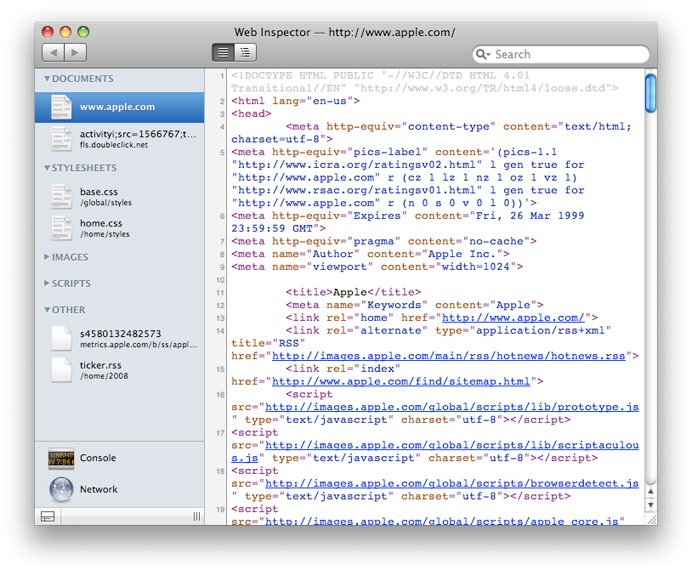Open the home.css stylesheet
692x573 pixels.
pyautogui.click(x=120, y=228)
